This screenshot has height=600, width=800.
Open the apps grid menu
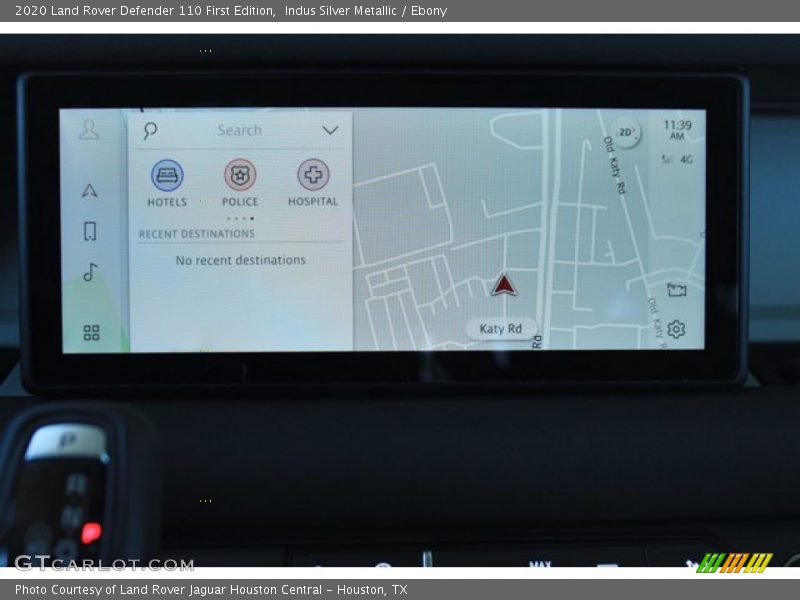91,333
